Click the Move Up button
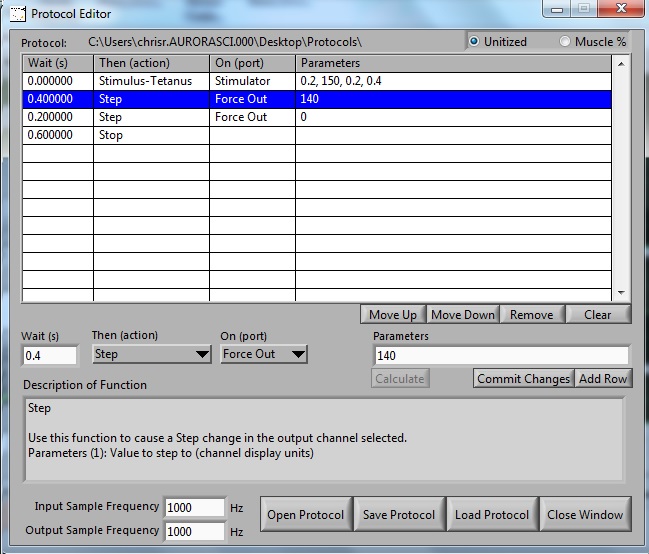 tap(393, 315)
